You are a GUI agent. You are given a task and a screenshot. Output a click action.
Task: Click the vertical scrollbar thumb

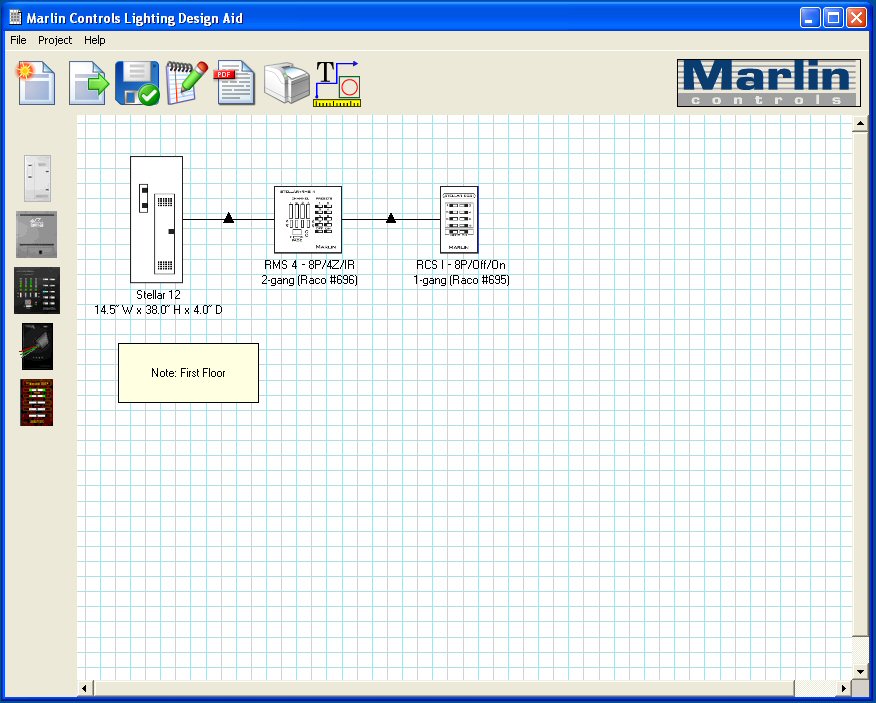point(860,384)
